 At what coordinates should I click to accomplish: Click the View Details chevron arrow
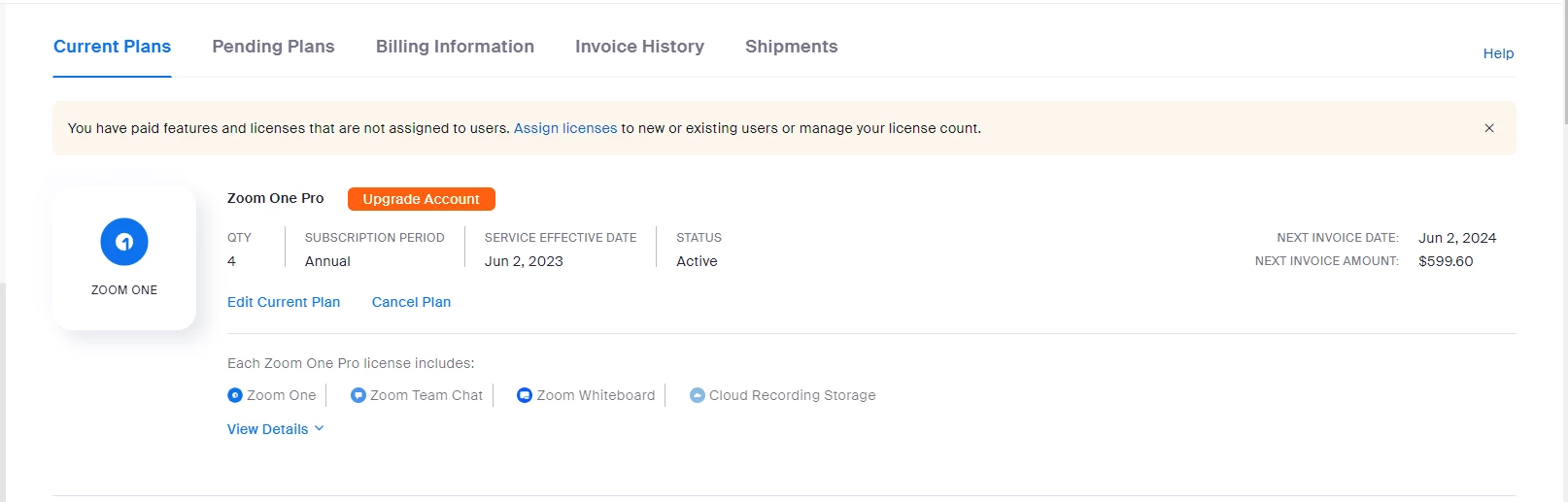319,428
